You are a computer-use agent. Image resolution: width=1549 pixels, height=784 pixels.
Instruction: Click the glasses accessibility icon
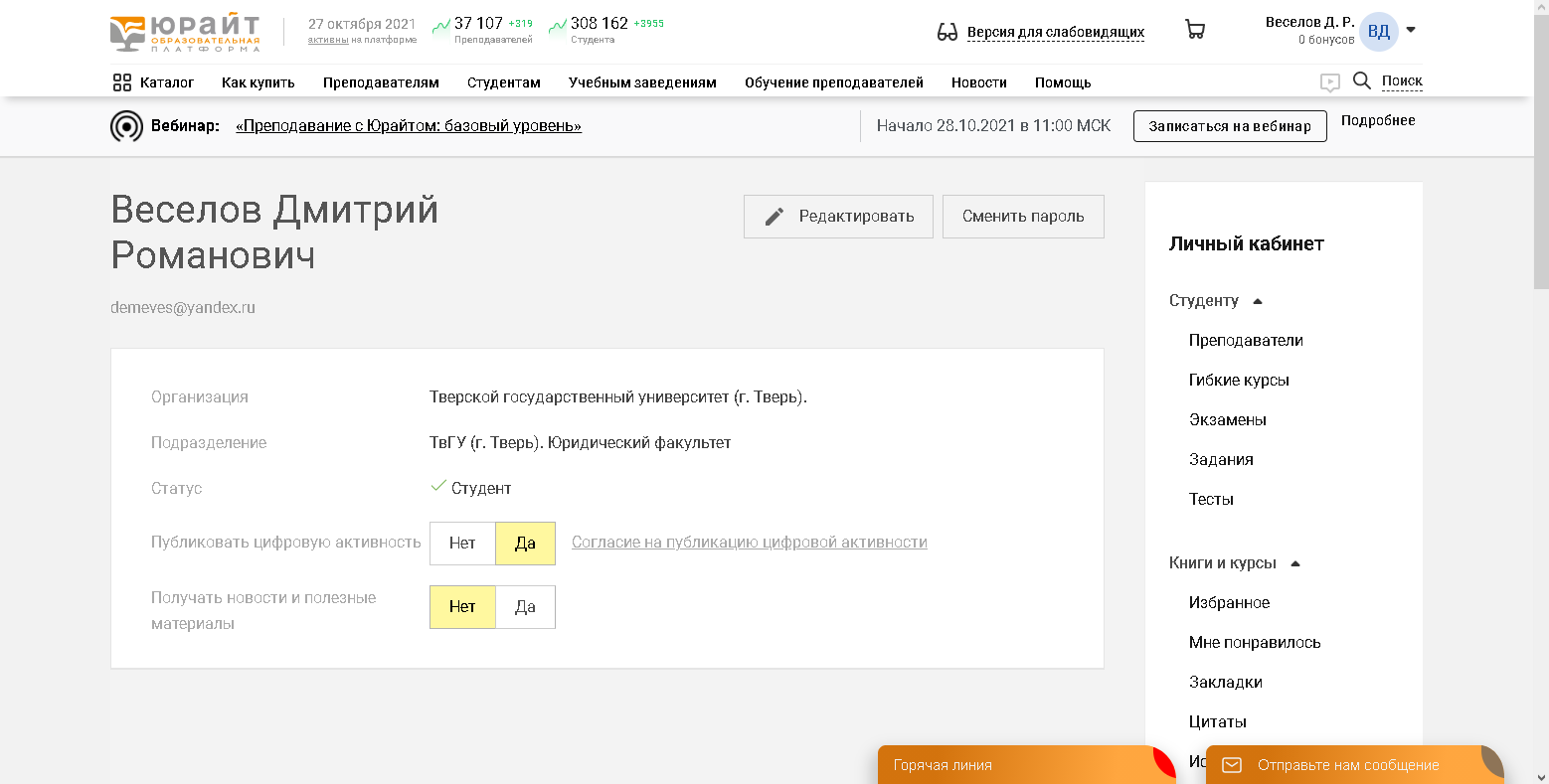(947, 32)
